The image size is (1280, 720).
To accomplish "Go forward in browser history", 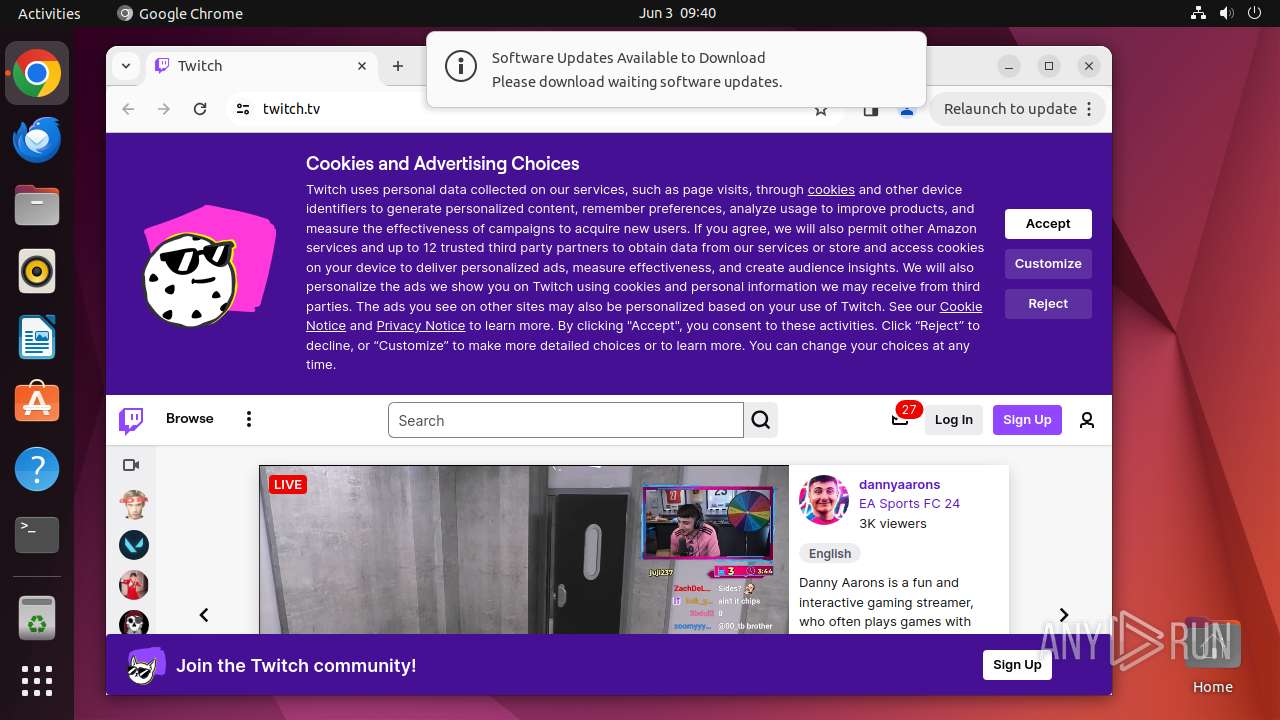I will click(164, 109).
